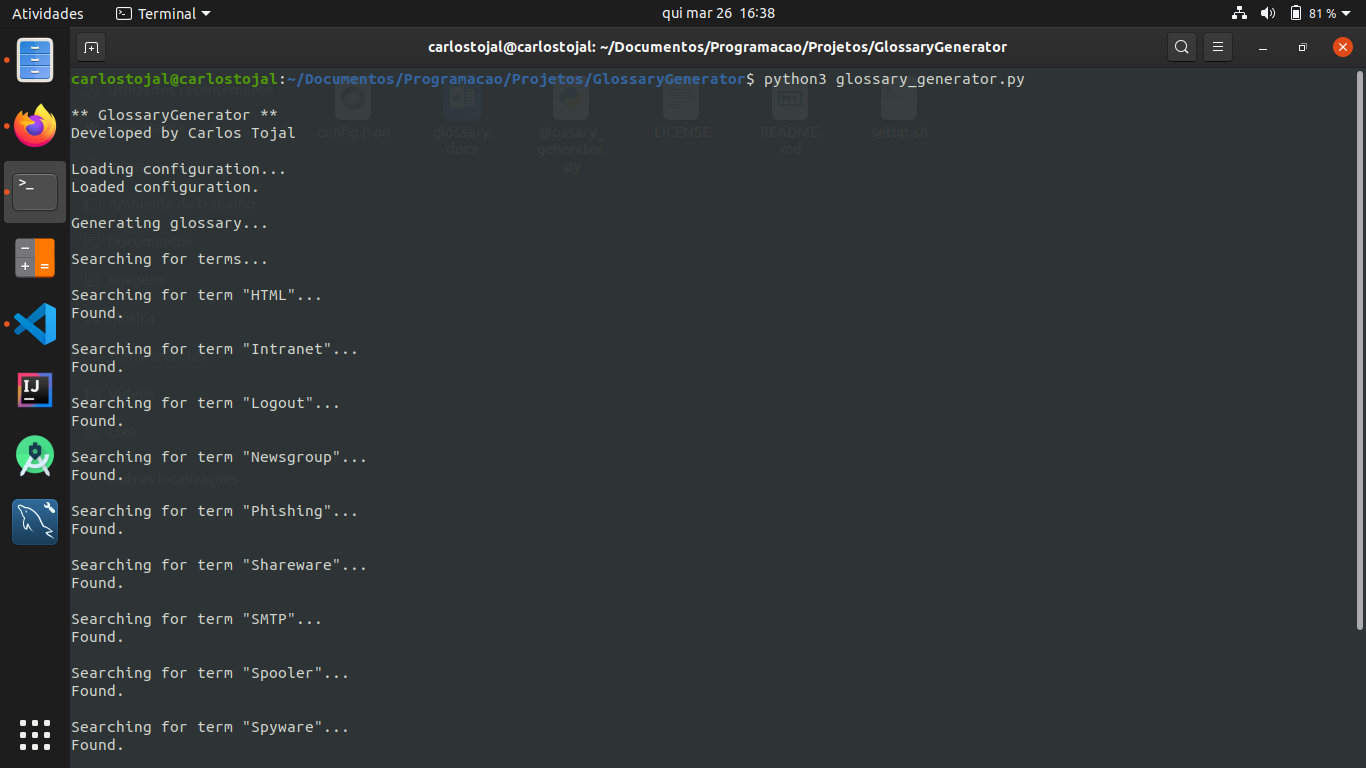Screen dimensions: 1366x768
Task: Click the line 'Searching for term "Spooler"...'
Action: click(x=210, y=673)
